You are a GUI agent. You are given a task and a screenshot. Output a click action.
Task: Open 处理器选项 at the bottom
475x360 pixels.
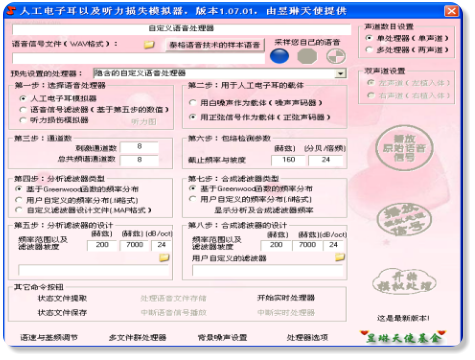[307, 337]
